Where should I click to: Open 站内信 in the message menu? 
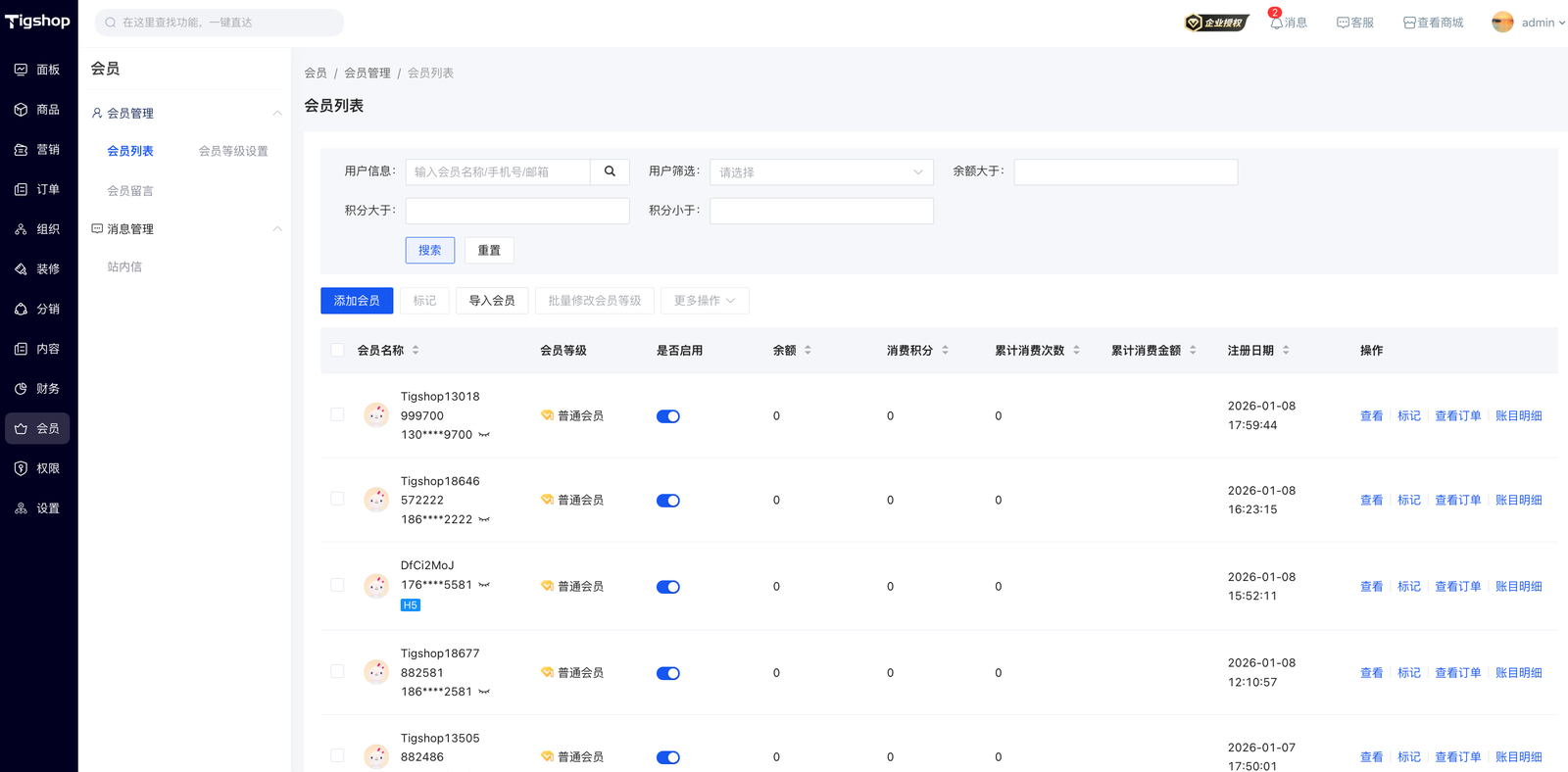point(124,266)
